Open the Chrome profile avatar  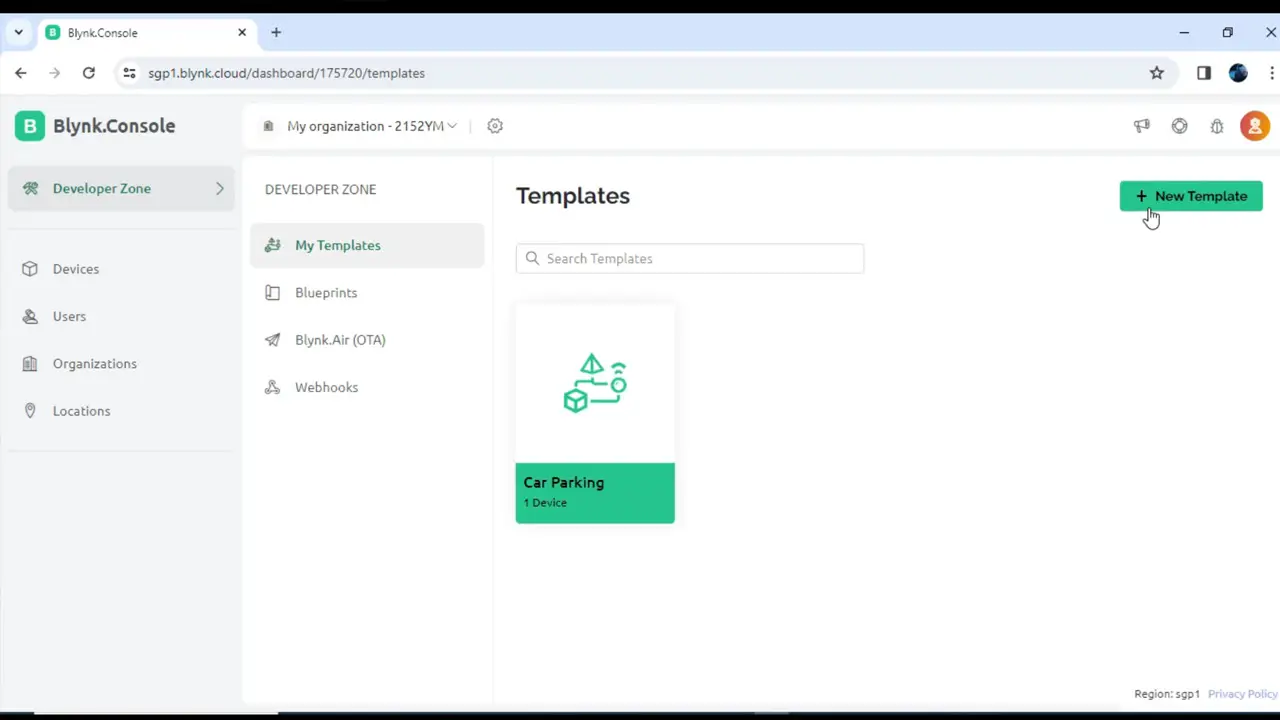pyautogui.click(x=1239, y=73)
